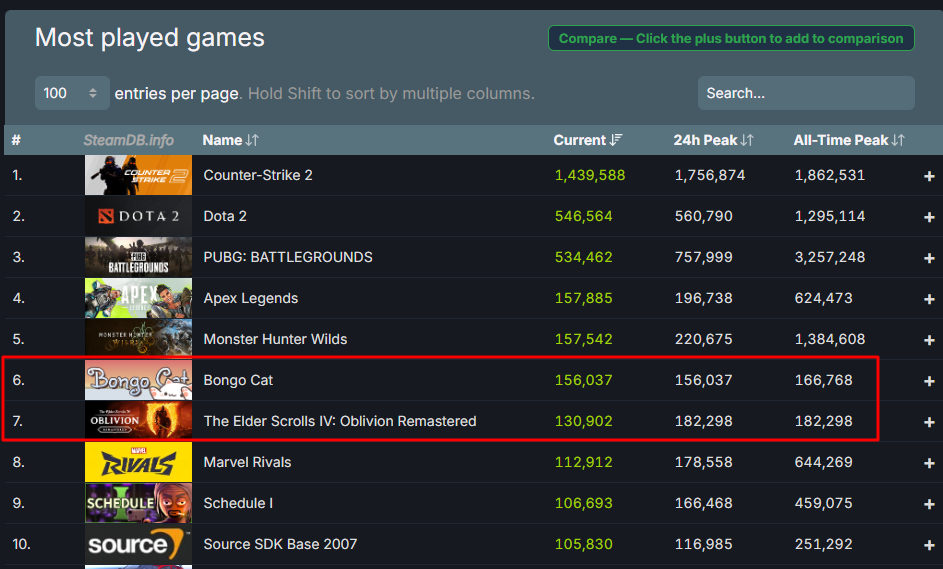
Task: Add Schedule I to comparison with plus
Action: 929,504
